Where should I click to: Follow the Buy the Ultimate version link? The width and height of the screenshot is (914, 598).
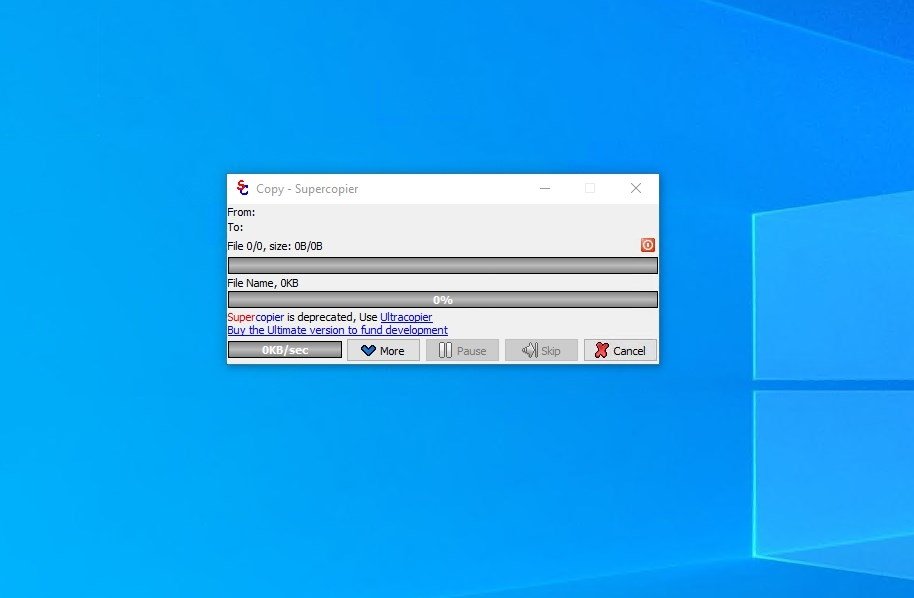338,330
